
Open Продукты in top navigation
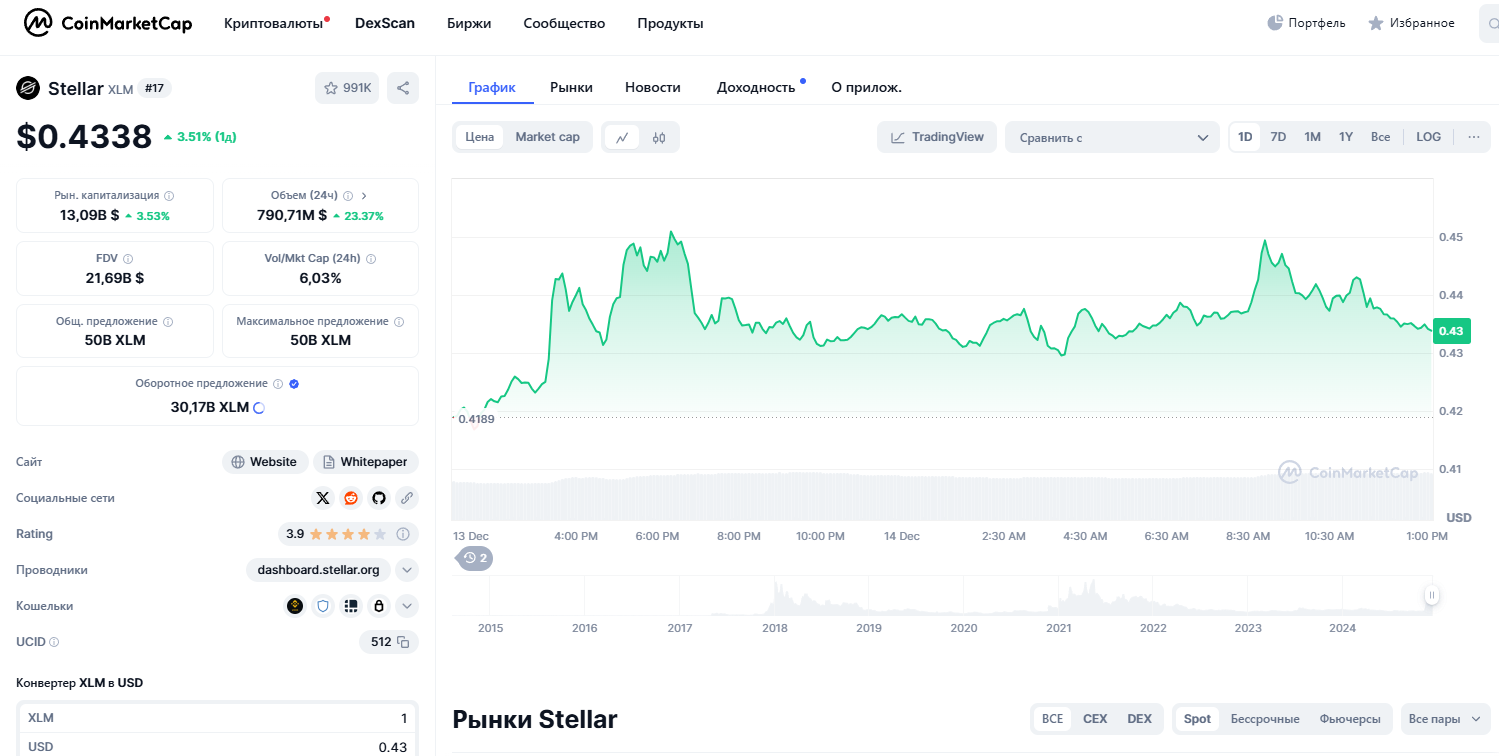click(670, 23)
